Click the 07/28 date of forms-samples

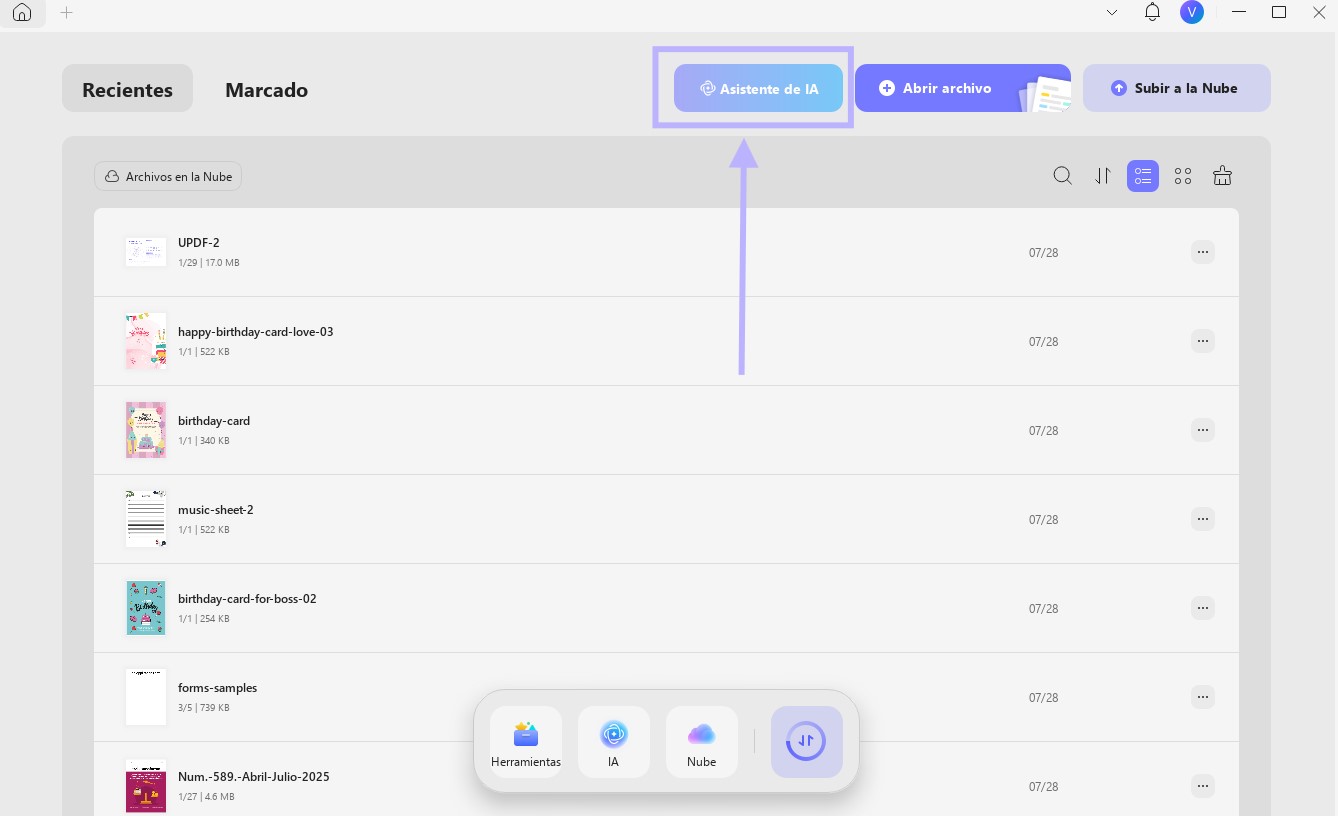(x=1043, y=698)
